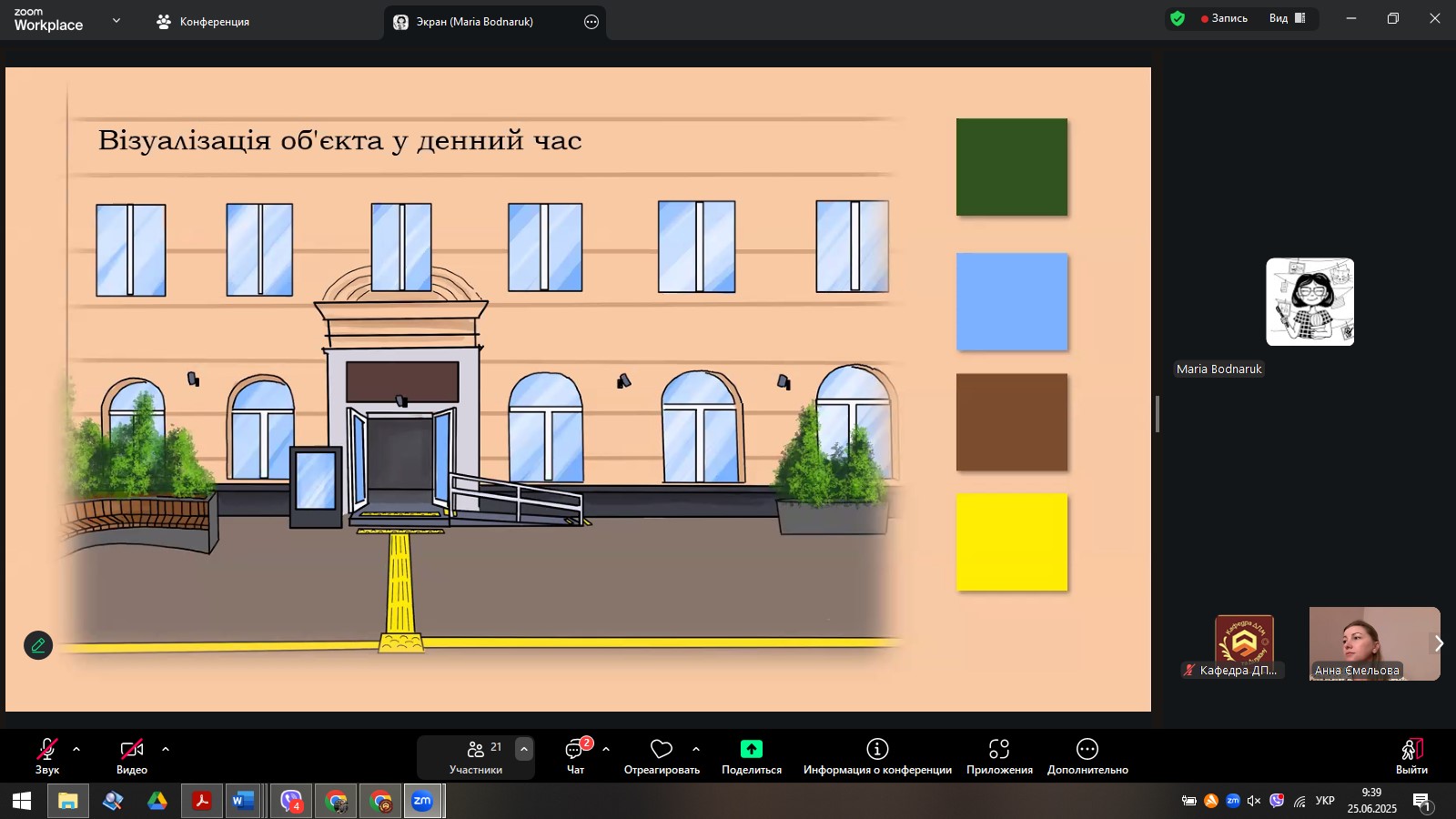Select the Экран (Maria Bodnaruk) tab

tap(474, 22)
